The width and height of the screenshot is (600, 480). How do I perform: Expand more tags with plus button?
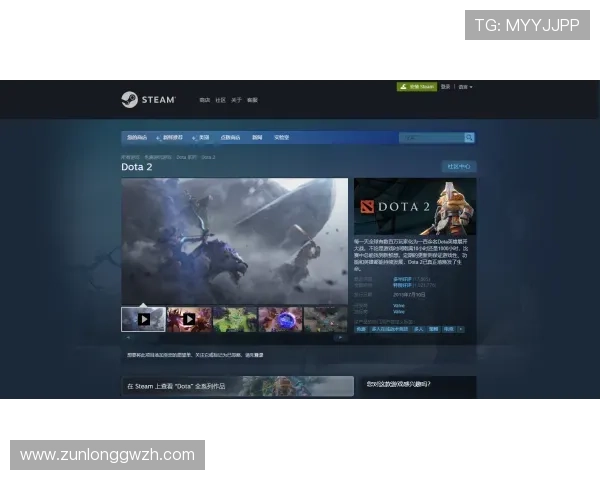pos(461,329)
